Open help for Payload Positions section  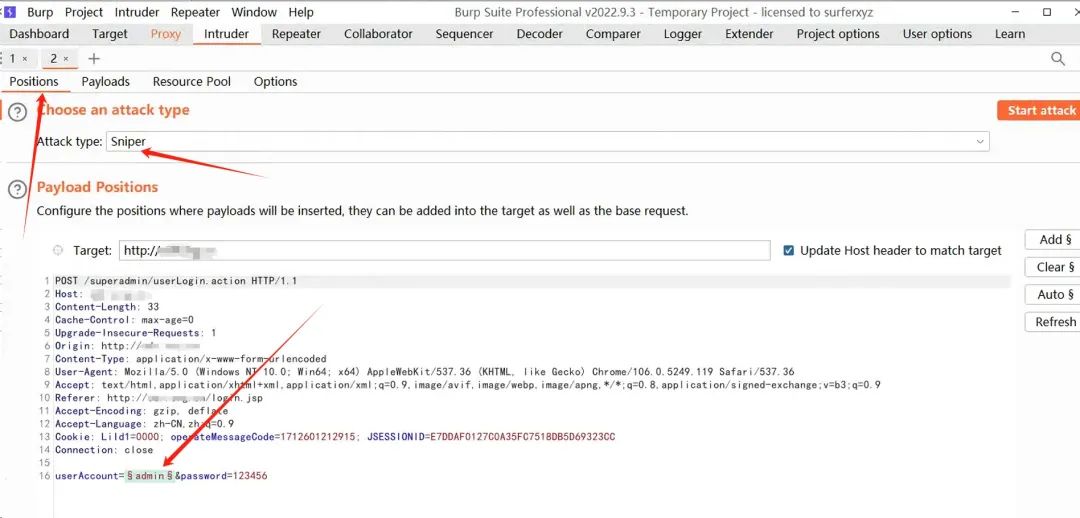coord(17,188)
